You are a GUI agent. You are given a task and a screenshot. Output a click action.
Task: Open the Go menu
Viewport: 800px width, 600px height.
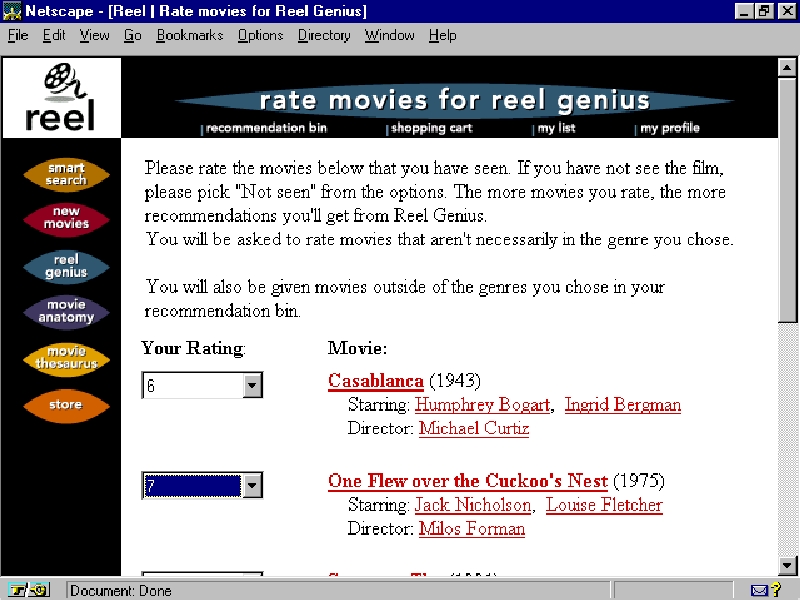(x=133, y=35)
